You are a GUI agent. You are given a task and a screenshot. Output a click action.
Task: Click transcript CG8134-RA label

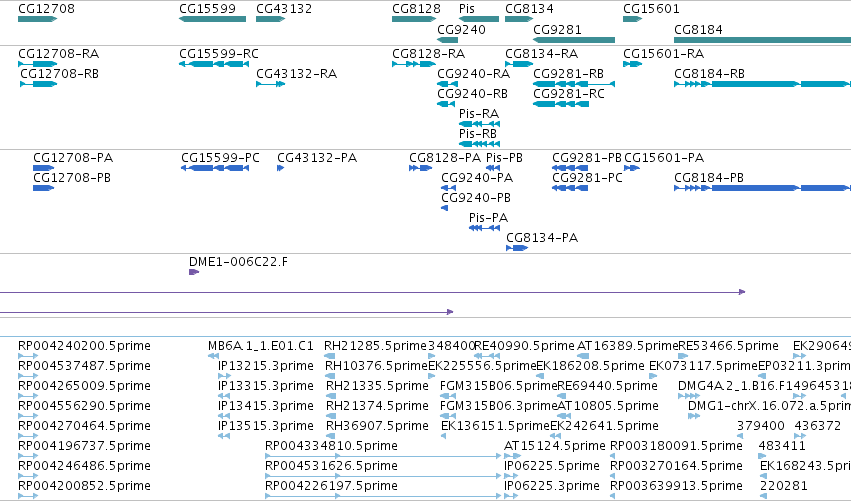542,54
